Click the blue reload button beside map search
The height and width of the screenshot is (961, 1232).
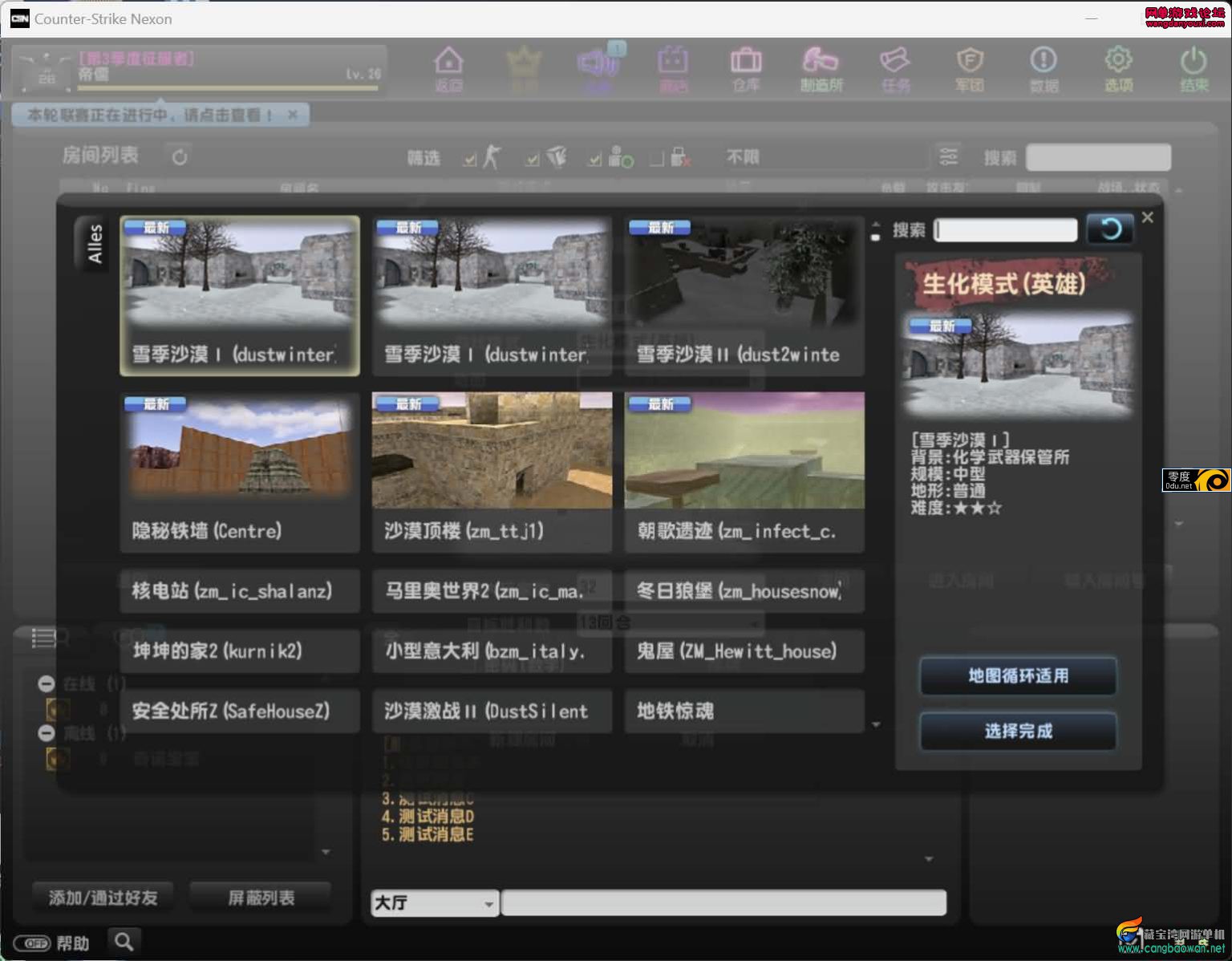click(1110, 229)
